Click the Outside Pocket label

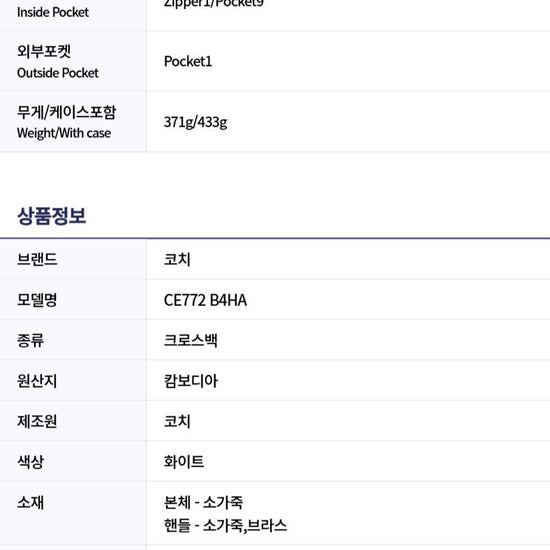[x=58, y=73]
